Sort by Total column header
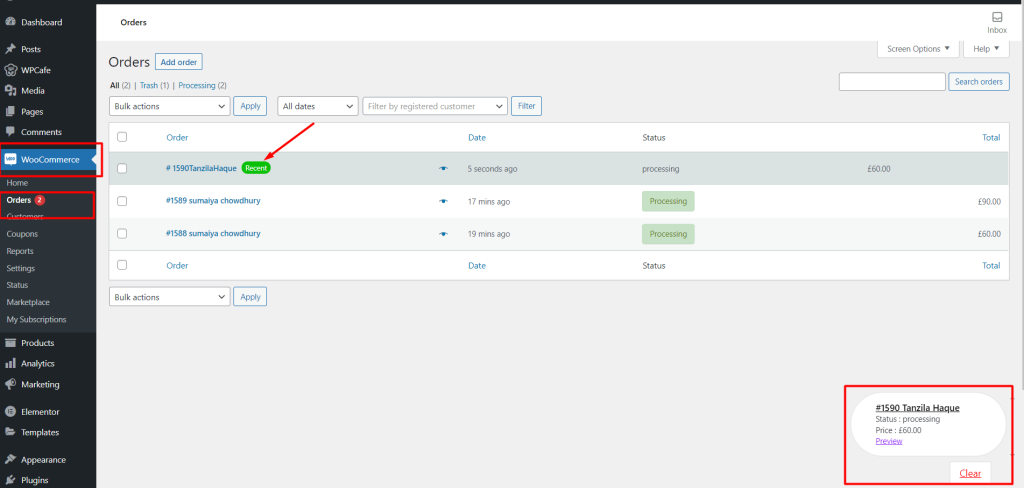The height and width of the screenshot is (488, 1024). (x=991, y=137)
